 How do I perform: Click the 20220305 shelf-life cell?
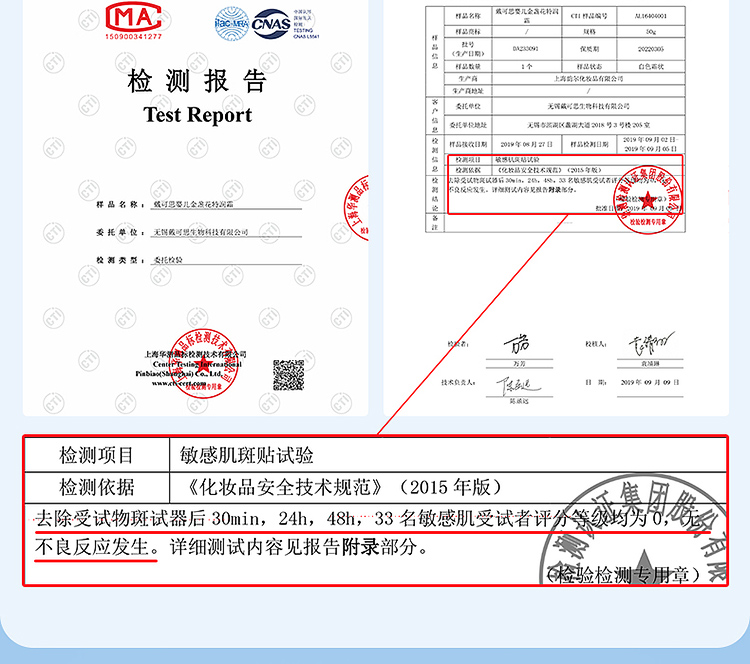click(x=651, y=49)
